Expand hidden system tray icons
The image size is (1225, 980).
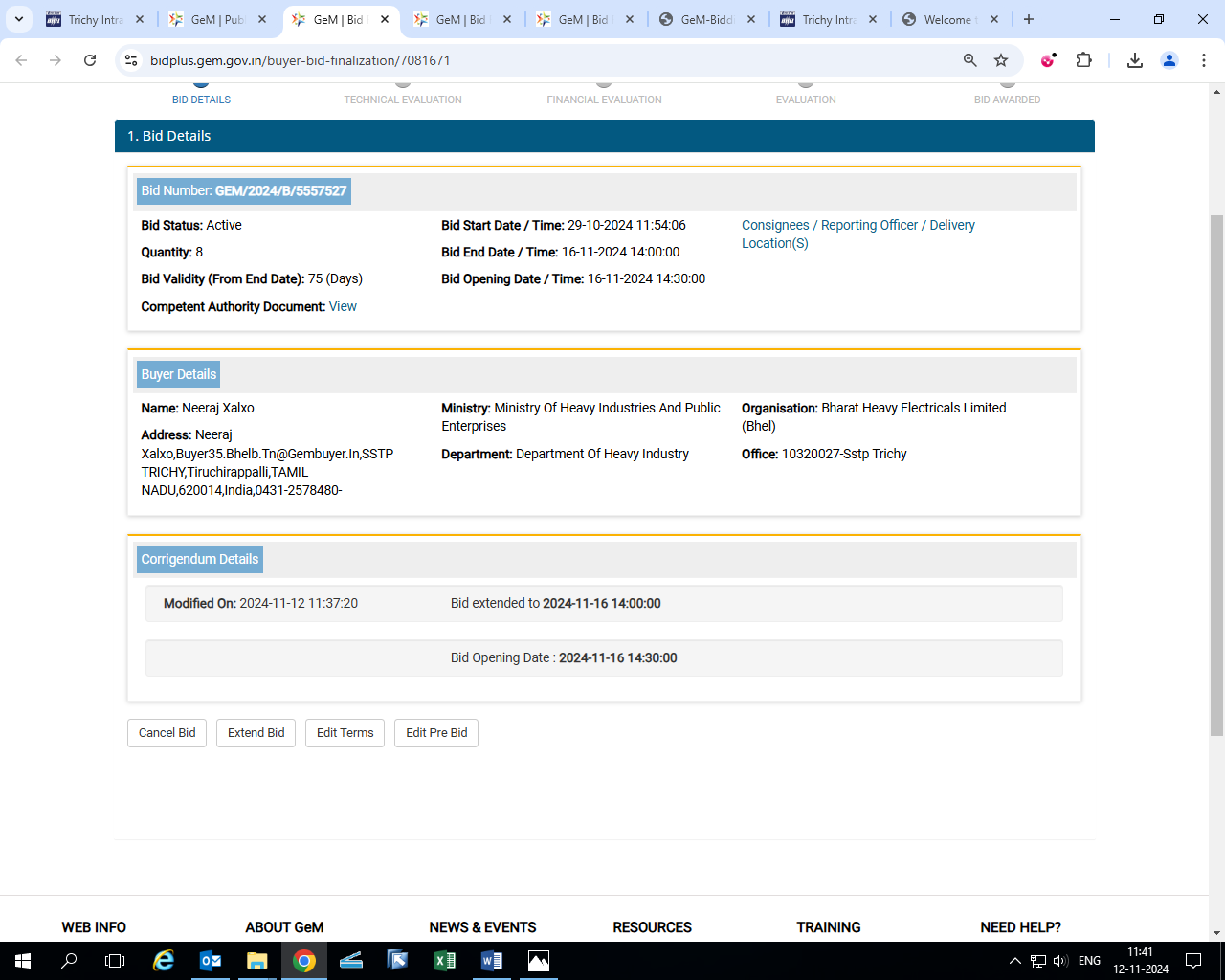pos(1015,961)
